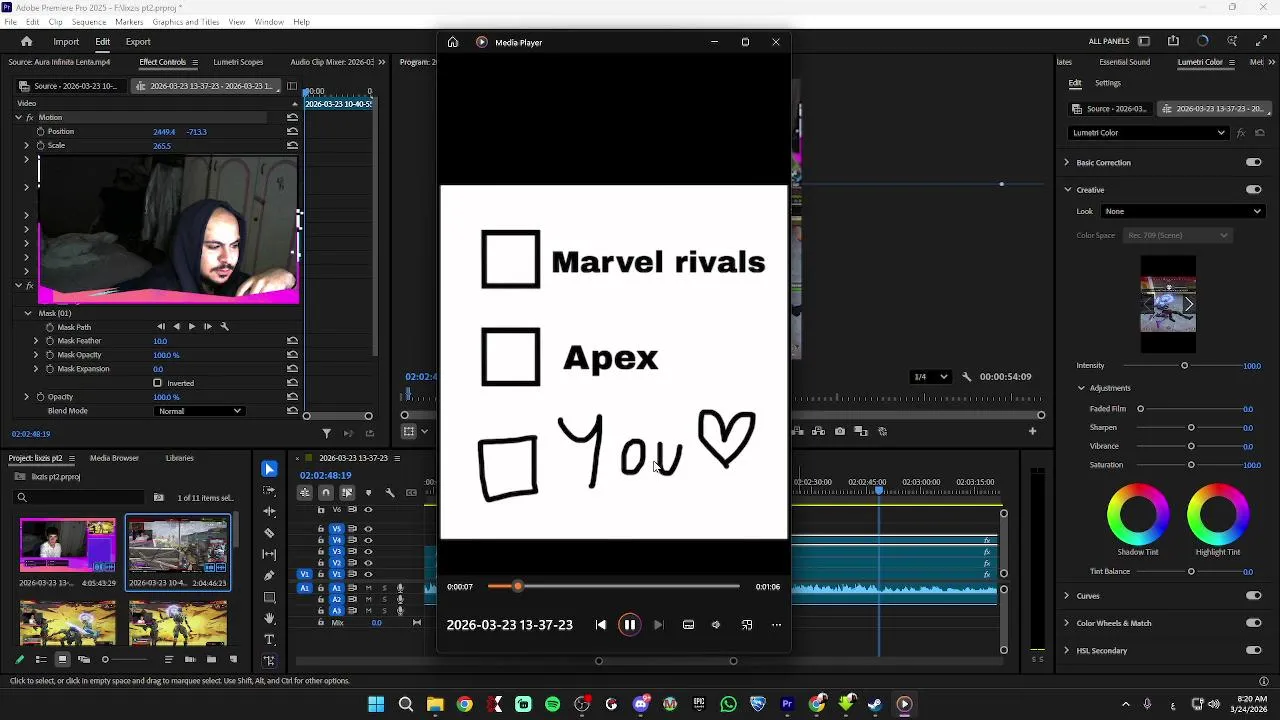Viewport: 1280px width, 720px height.
Task: Collapse the Mask (01) group
Action: (x=28, y=313)
